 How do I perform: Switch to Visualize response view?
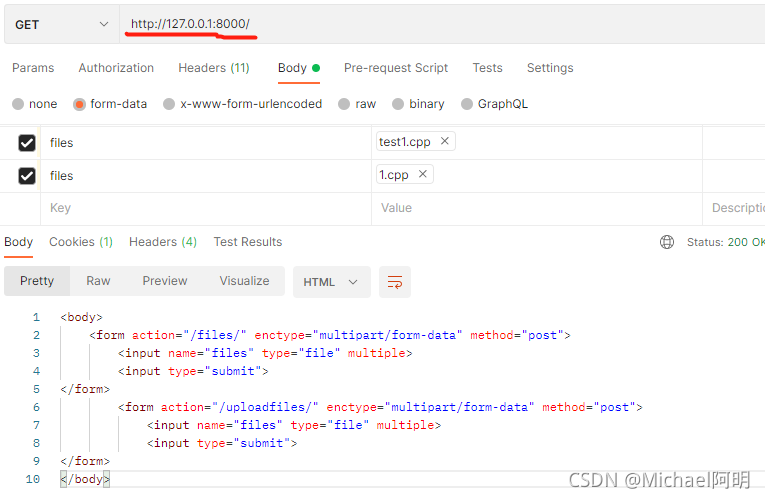pyautogui.click(x=244, y=281)
